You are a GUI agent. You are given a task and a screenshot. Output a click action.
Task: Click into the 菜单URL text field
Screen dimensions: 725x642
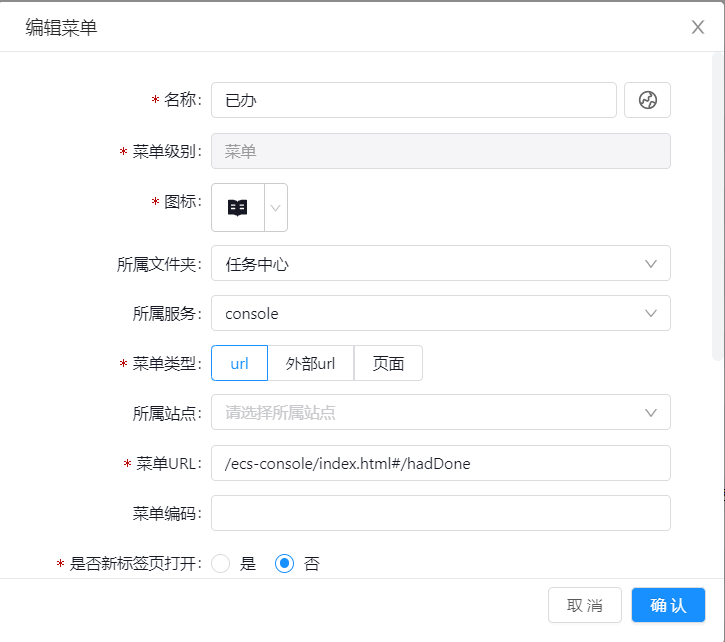point(440,463)
